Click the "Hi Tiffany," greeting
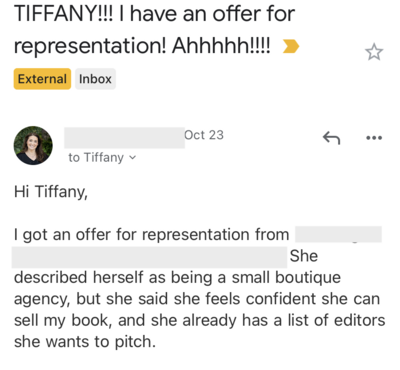This screenshot has height=370, width=400. [x=51, y=192]
